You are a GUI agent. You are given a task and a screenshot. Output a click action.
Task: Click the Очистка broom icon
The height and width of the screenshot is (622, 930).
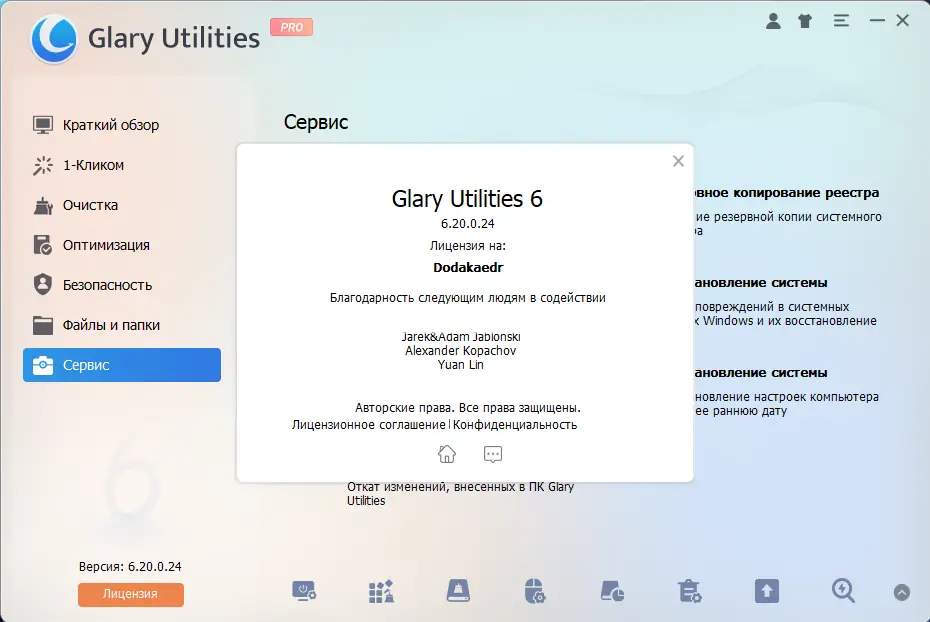pos(43,205)
